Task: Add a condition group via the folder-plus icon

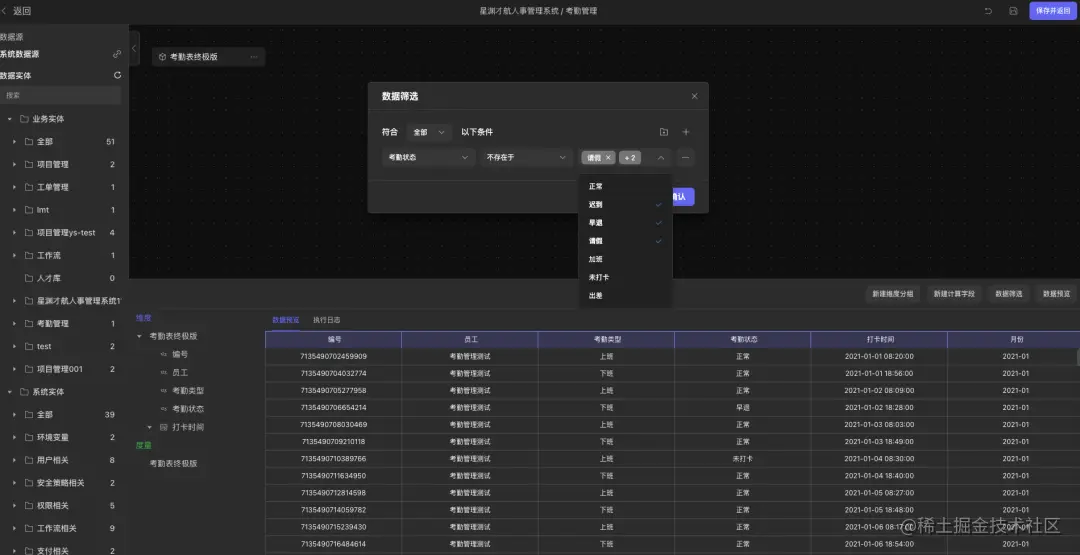Action: [663, 132]
